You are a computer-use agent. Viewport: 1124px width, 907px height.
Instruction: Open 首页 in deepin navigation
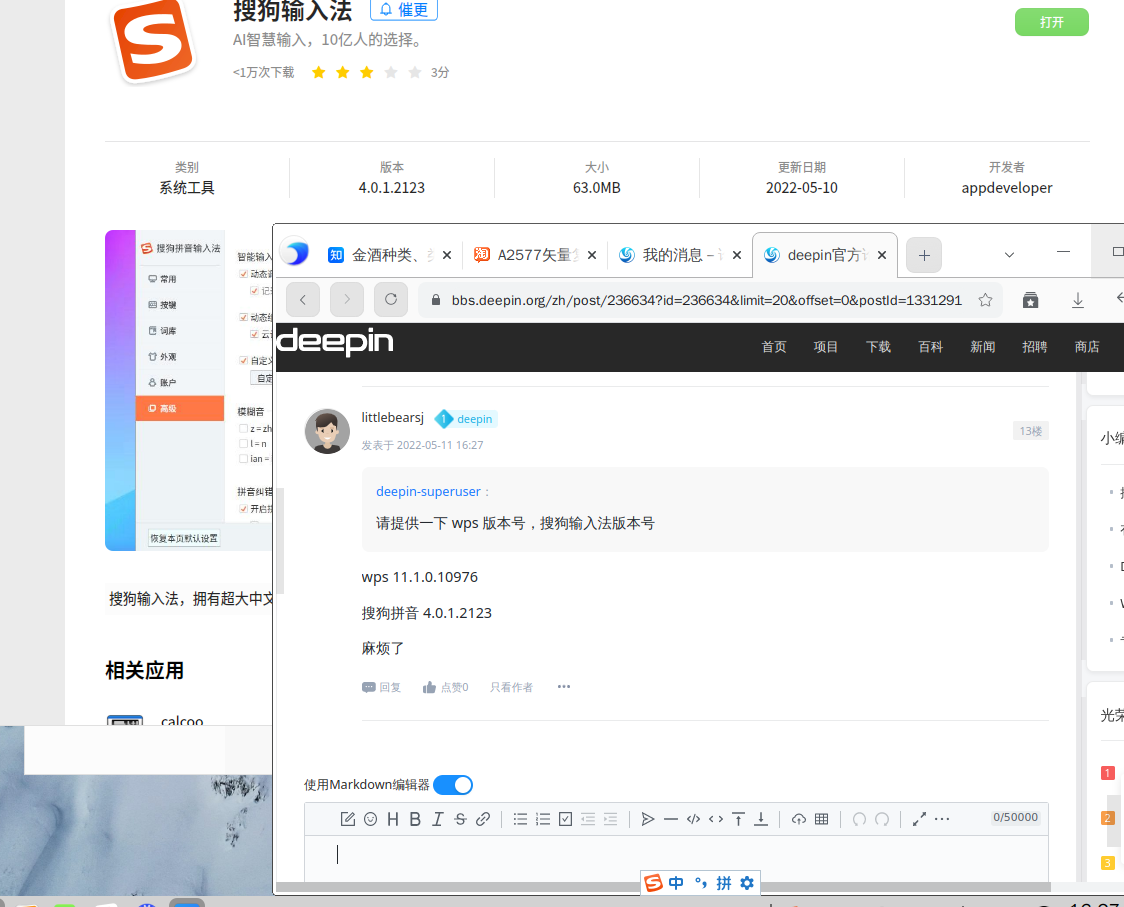pyautogui.click(x=773, y=347)
